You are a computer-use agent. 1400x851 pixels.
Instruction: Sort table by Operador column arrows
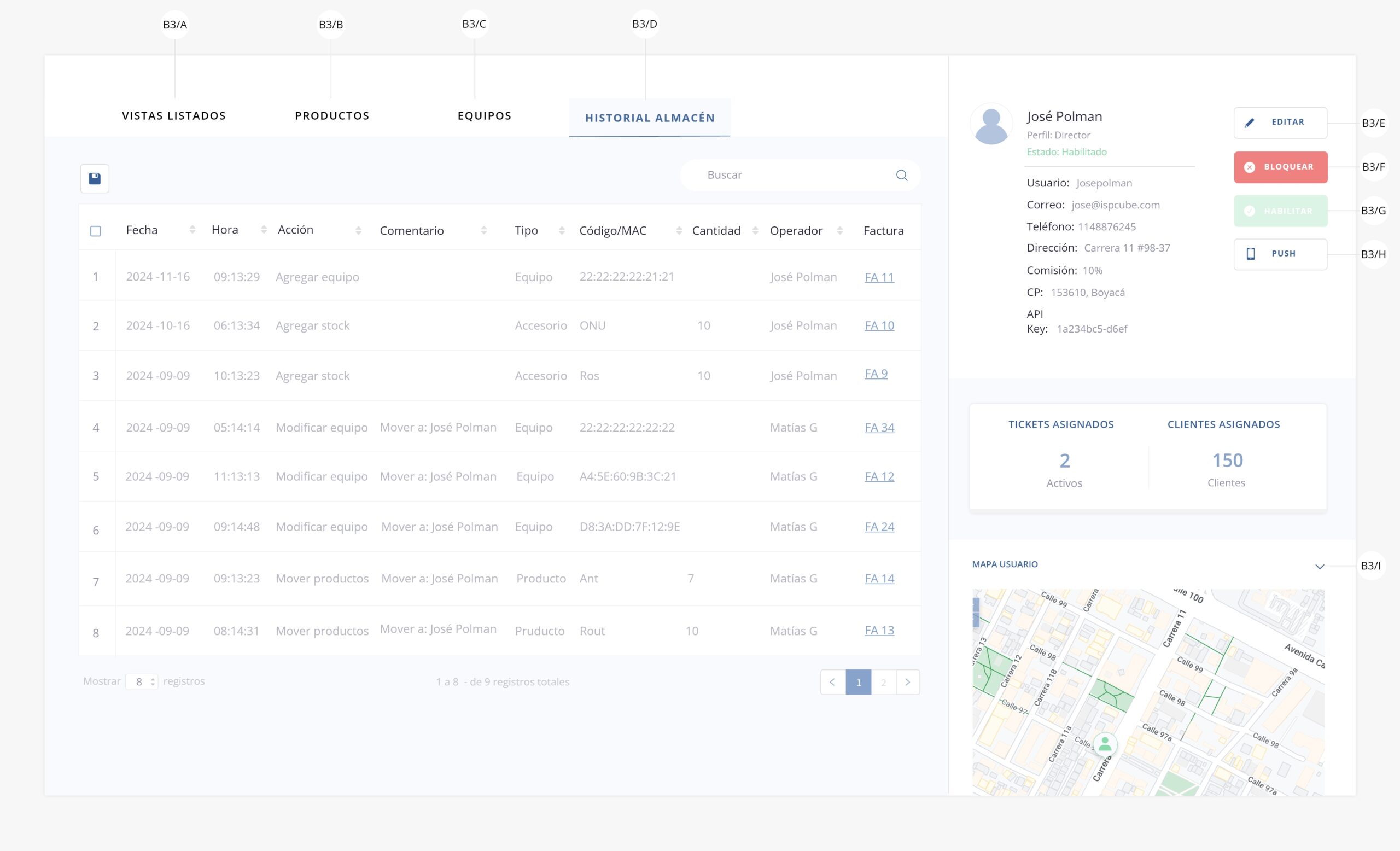pyautogui.click(x=839, y=230)
